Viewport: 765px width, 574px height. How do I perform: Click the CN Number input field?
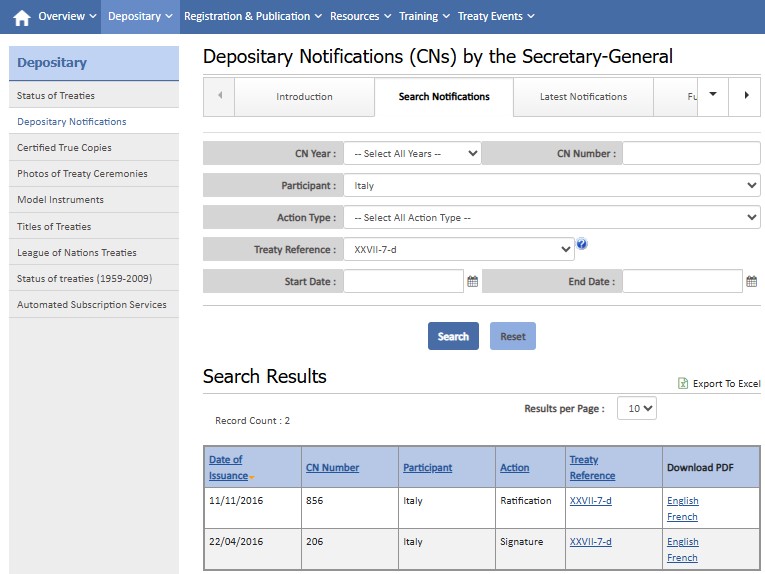pyautogui.click(x=691, y=154)
